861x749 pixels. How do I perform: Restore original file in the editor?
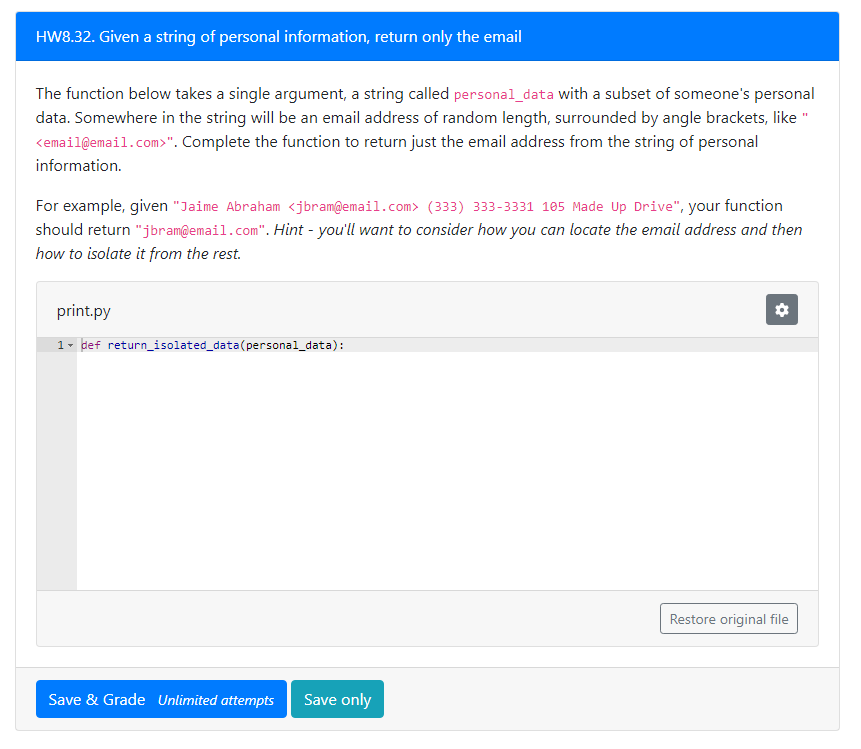click(x=728, y=618)
